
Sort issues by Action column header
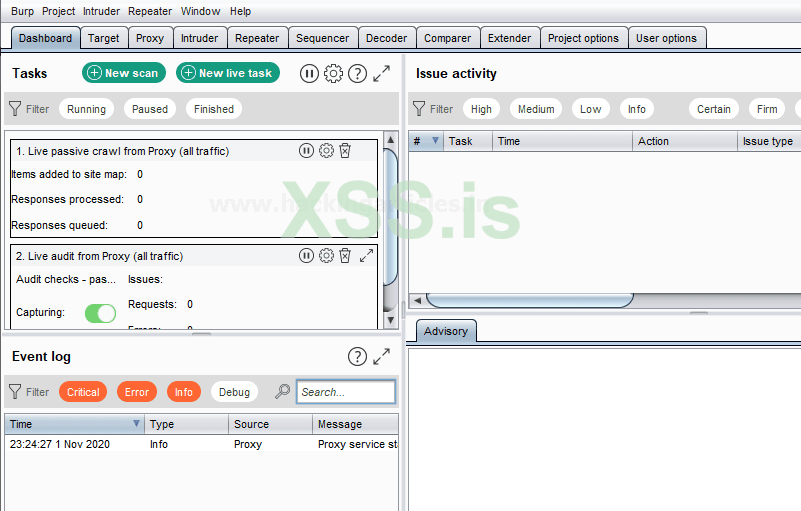[685, 141]
